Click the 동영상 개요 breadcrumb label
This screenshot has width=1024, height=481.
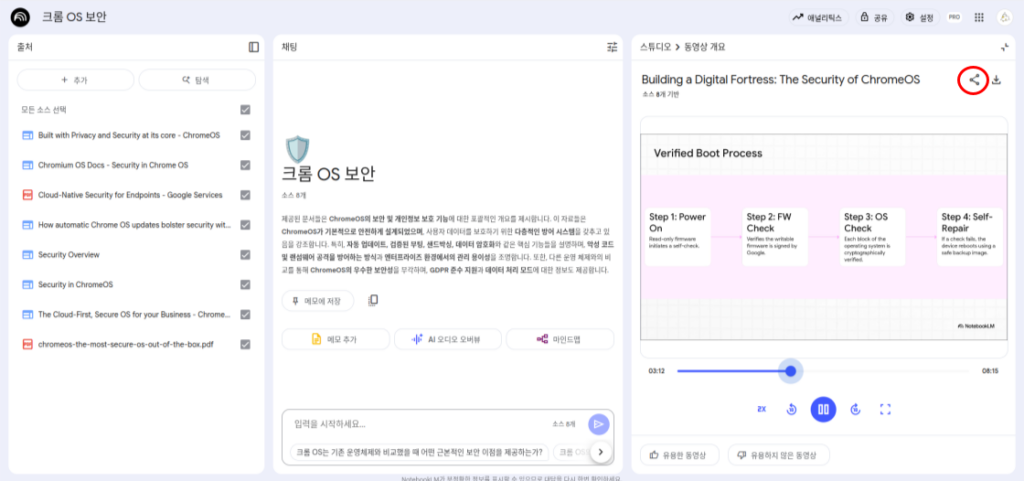click(705, 47)
